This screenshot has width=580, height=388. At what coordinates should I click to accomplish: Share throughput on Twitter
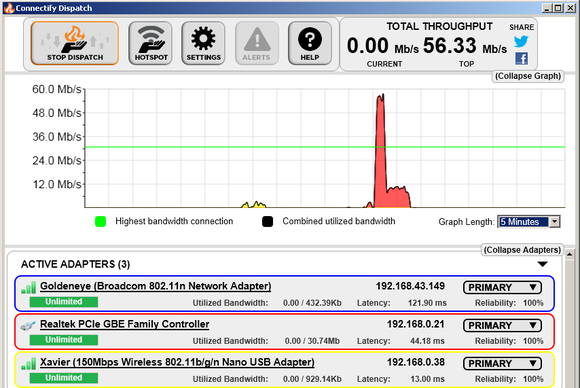pyautogui.click(x=521, y=41)
